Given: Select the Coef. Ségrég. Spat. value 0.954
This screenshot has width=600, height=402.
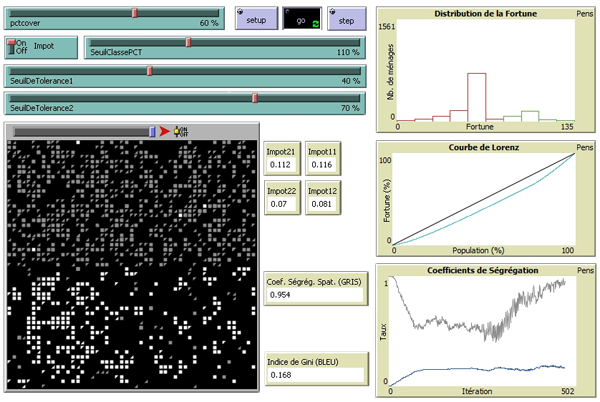Looking at the screenshot, I should tap(315, 295).
